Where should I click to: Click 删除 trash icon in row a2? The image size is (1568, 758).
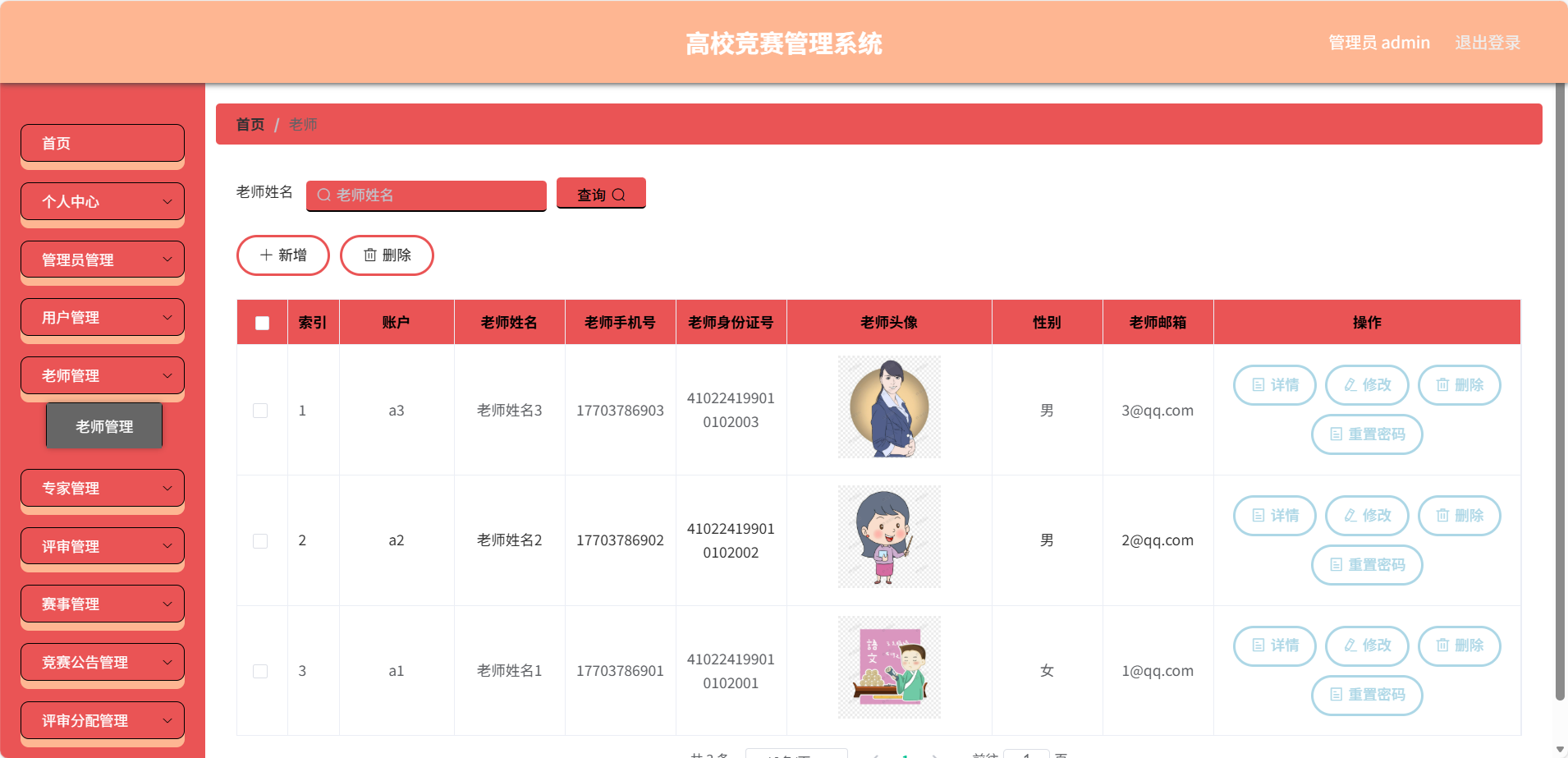tap(1442, 516)
